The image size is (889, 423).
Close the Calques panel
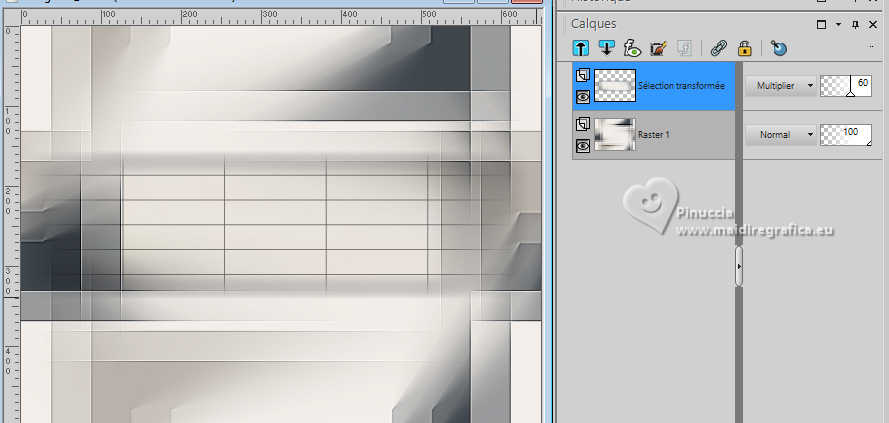tap(873, 24)
